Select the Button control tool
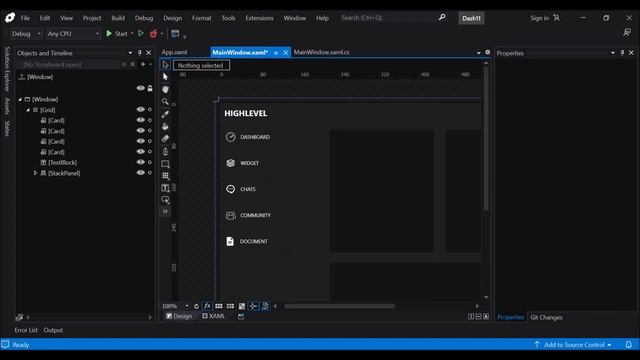The width and height of the screenshot is (640, 360). [165, 200]
